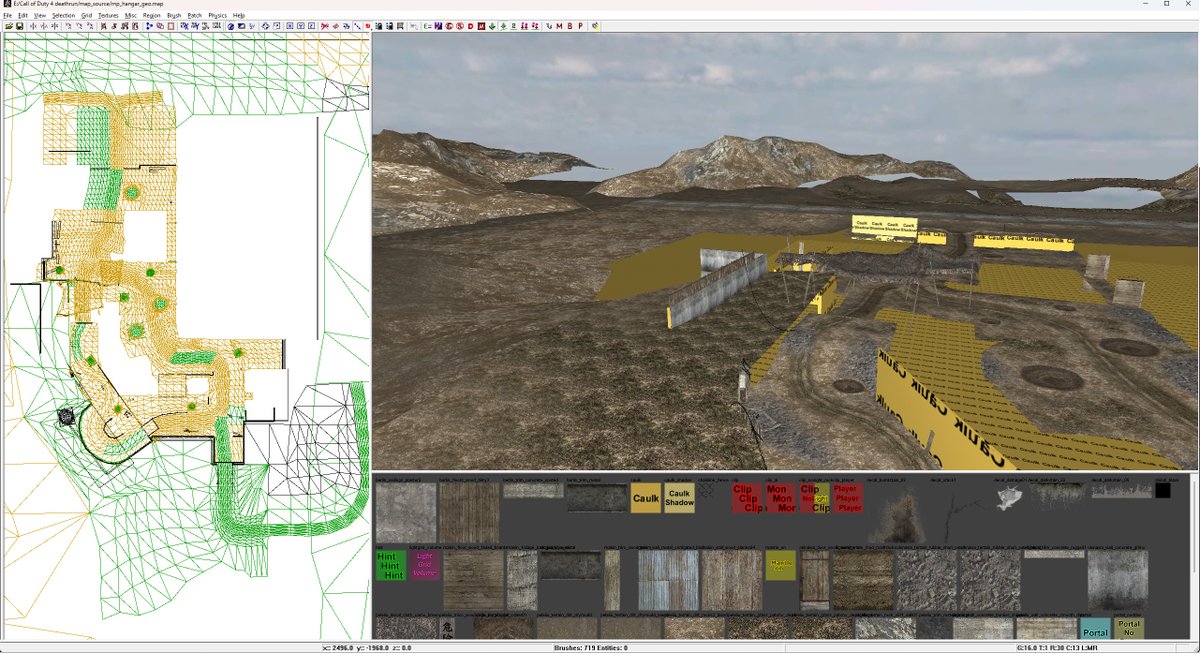Select the teal Portal texture
The height and width of the screenshot is (653, 1200).
(x=1095, y=628)
